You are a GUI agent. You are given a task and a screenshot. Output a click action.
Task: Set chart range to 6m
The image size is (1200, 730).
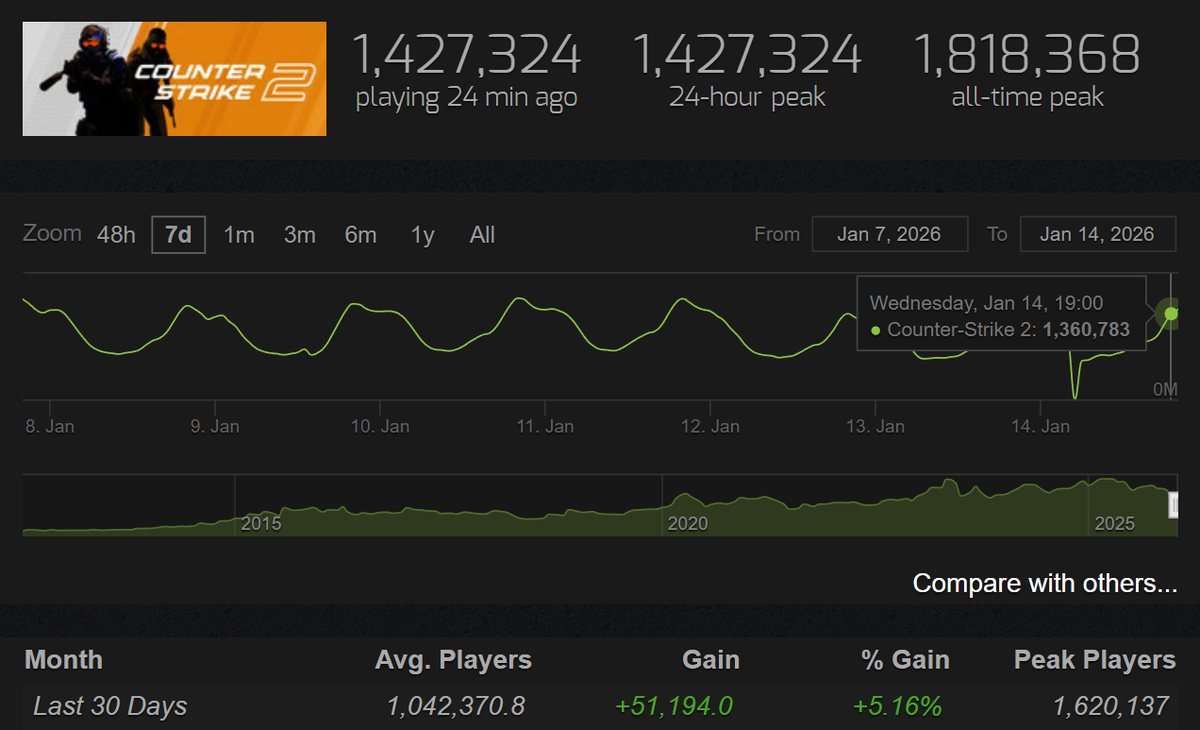tap(360, 234)
